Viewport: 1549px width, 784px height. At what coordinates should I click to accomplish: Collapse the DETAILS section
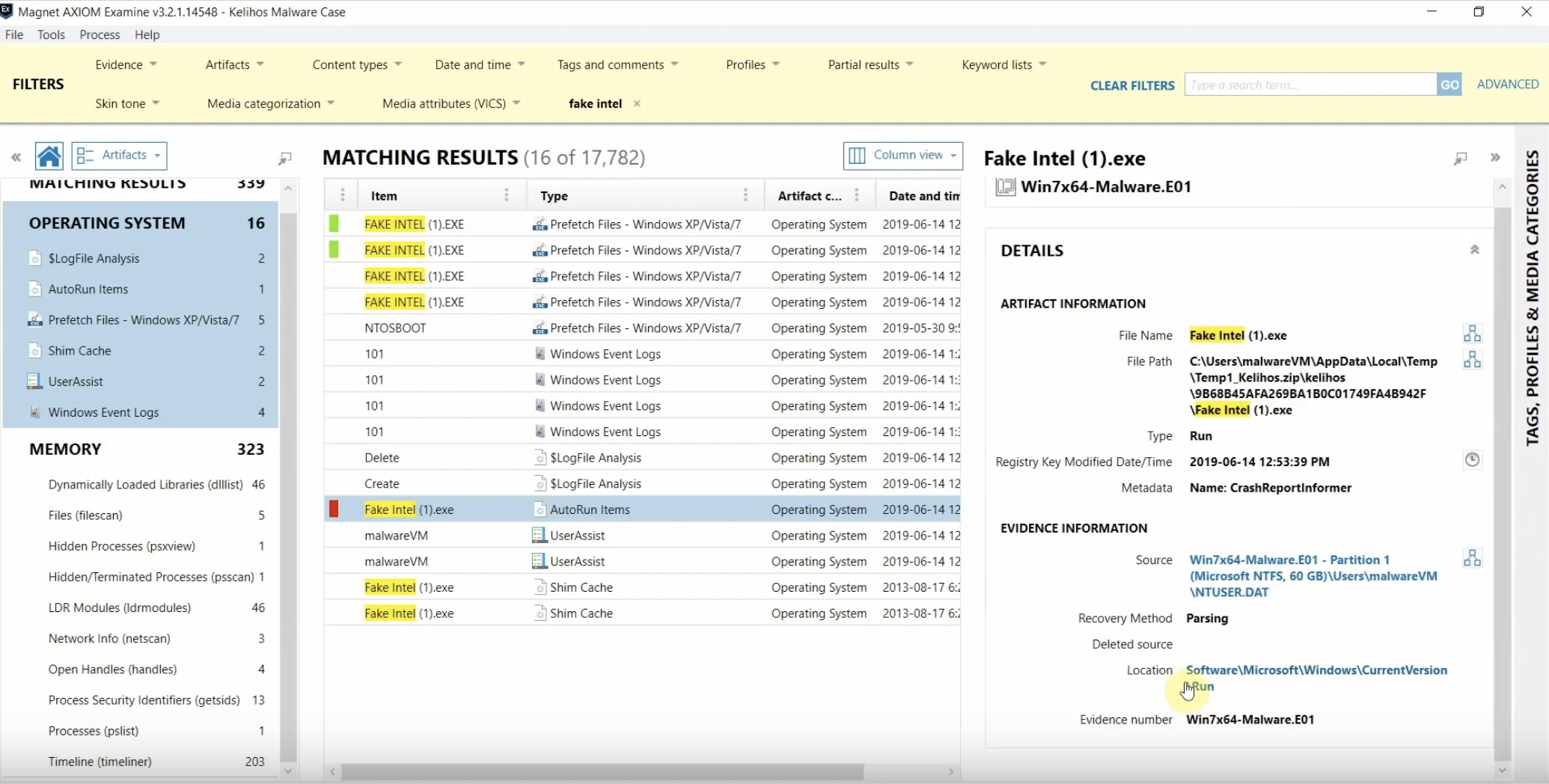pyautogui.click(x=1474, y=250)
